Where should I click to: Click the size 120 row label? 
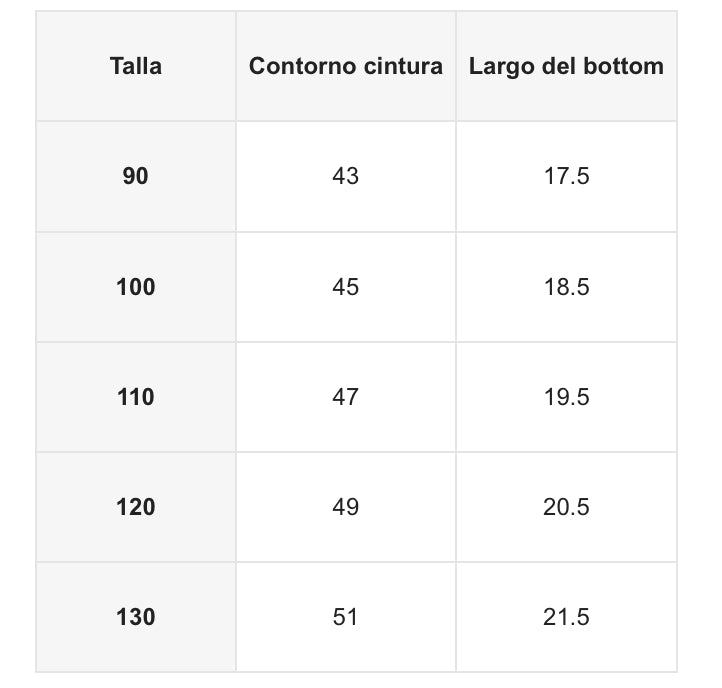point(136,507)
